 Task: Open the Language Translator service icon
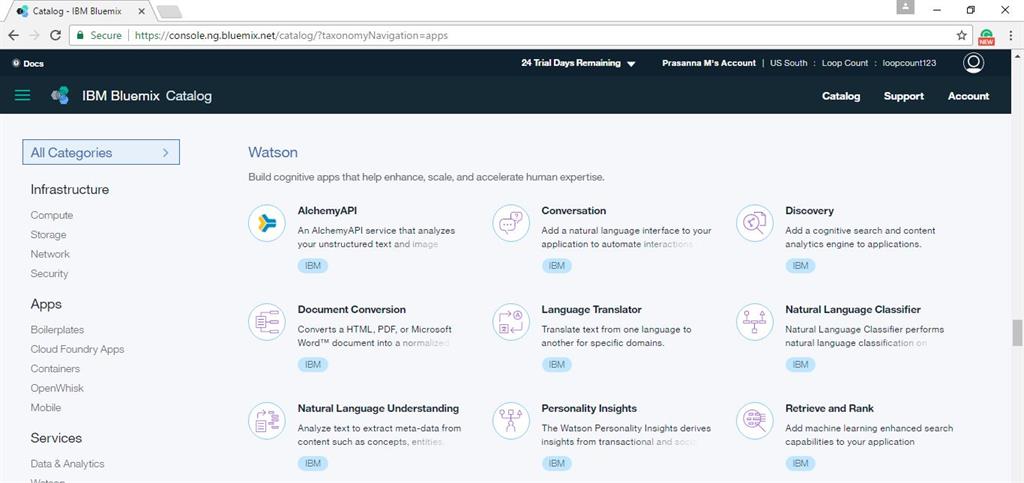click(x=511, y=322)
